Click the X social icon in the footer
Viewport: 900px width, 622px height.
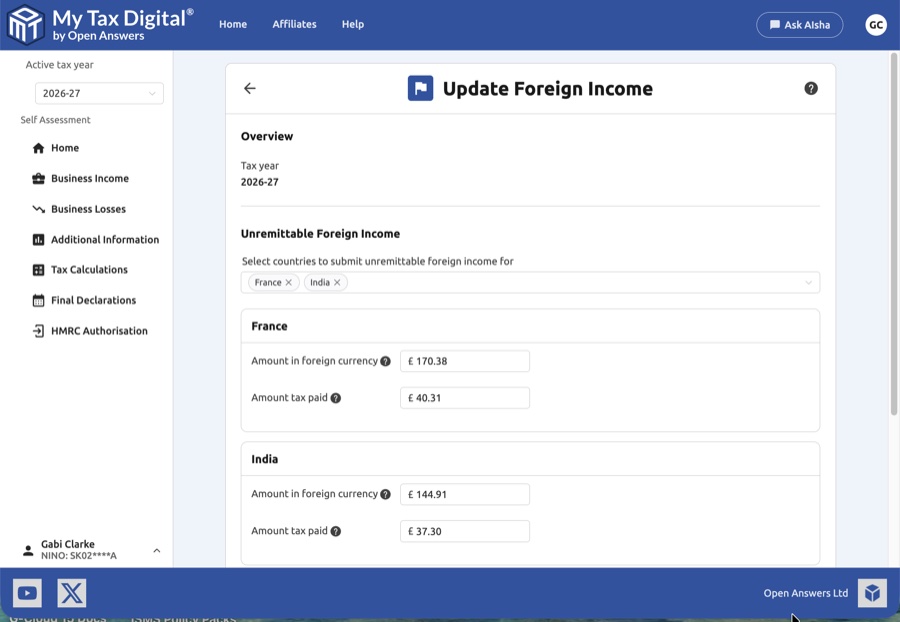(69, 592)
